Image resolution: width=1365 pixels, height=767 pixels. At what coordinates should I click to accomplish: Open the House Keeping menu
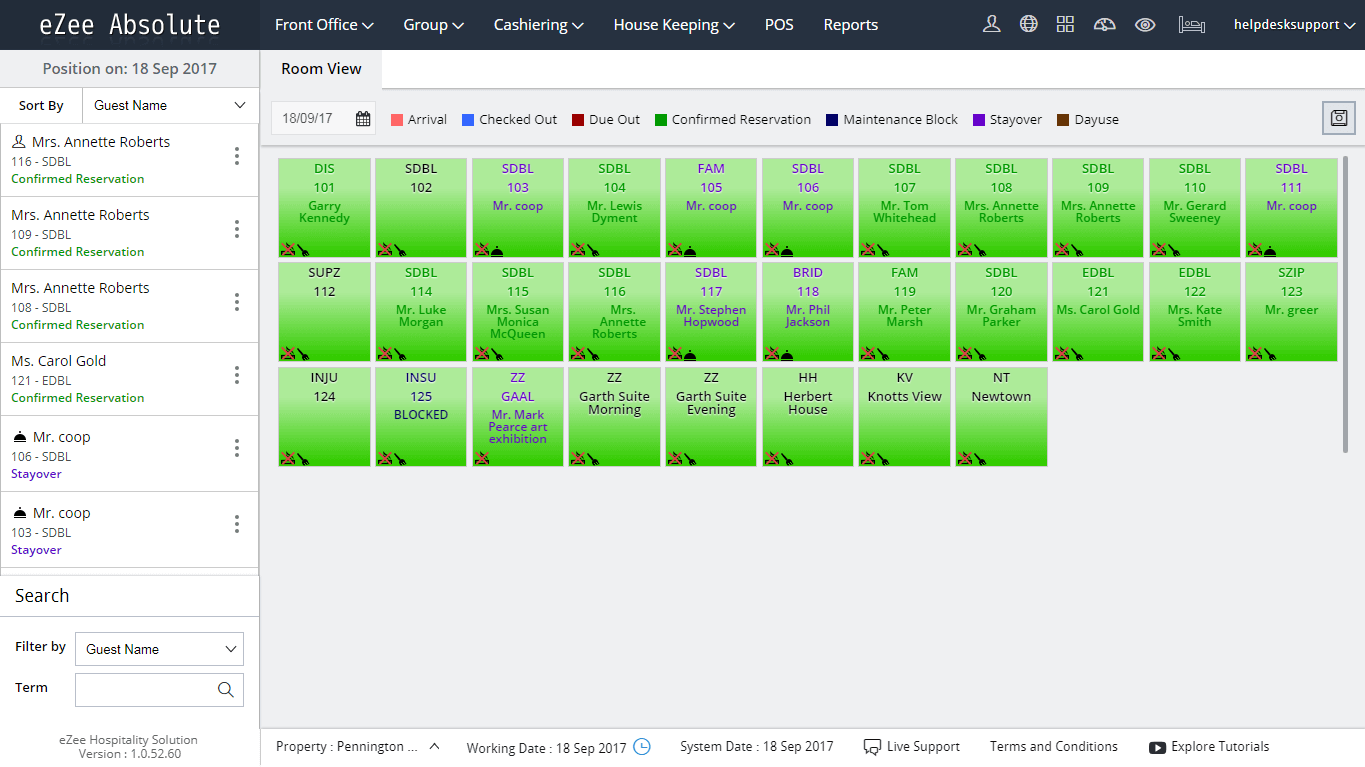pyautogui.click(x=673, y=24)
